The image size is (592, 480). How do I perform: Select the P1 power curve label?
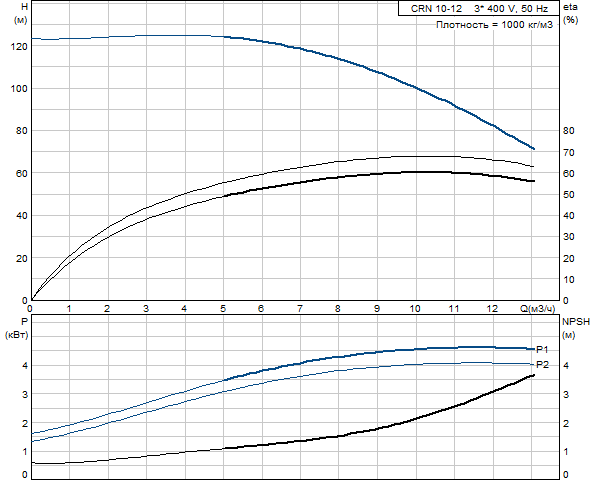pyautogui.click(x=542, y=350)
